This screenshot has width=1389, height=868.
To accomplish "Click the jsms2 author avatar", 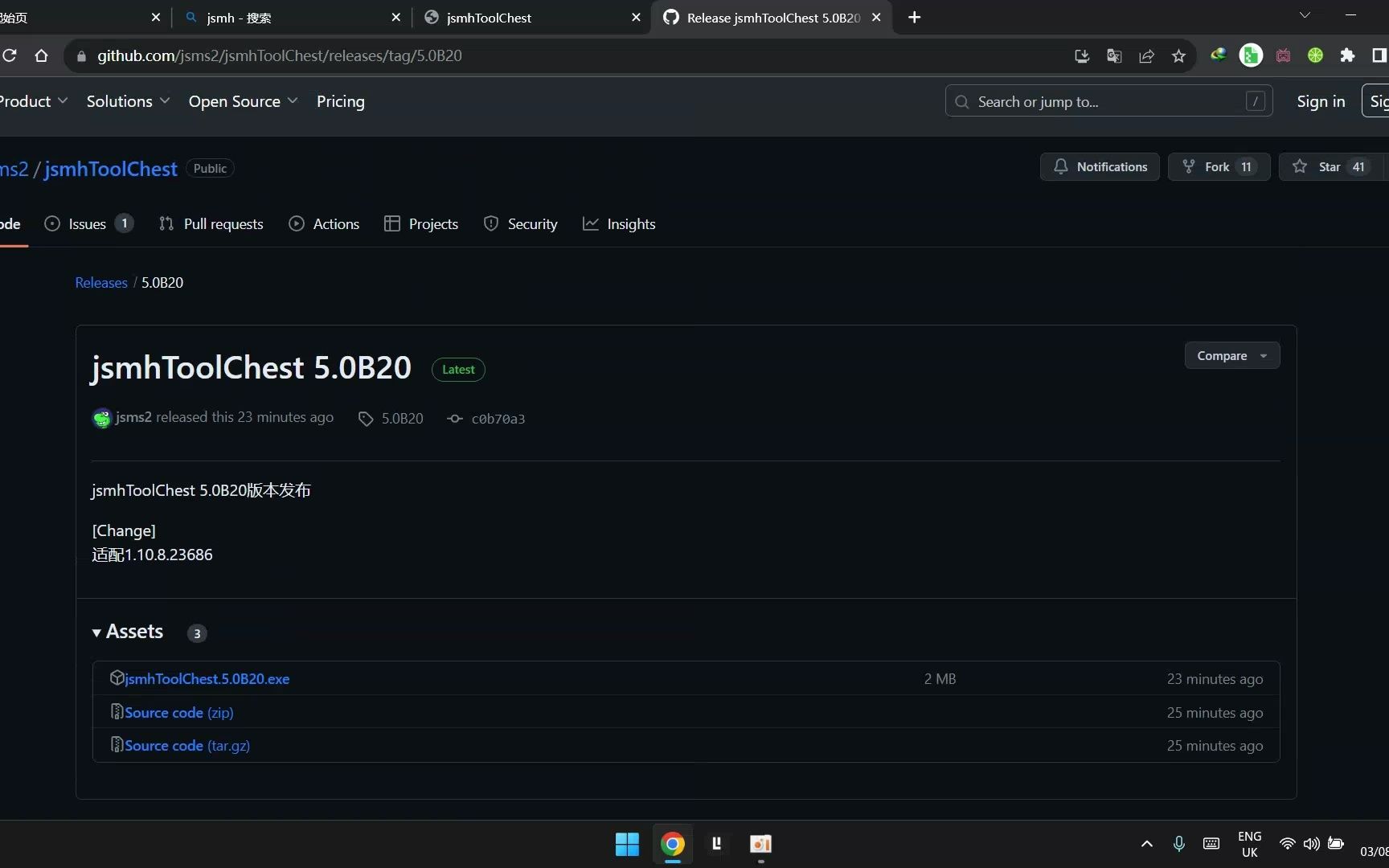I will pyautogui.click(x=101, y=418).
